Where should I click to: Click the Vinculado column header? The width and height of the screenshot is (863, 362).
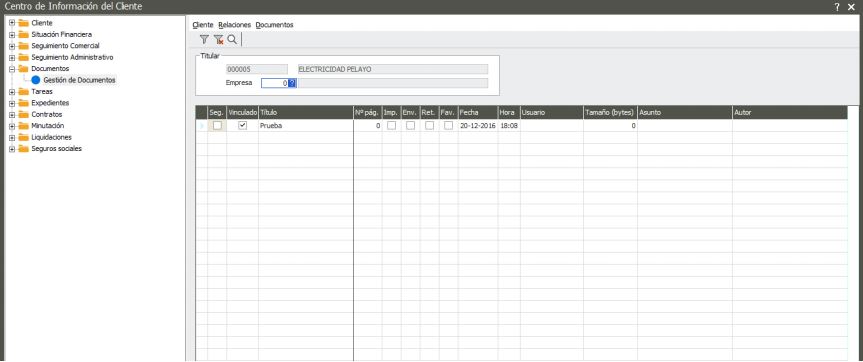242,112
